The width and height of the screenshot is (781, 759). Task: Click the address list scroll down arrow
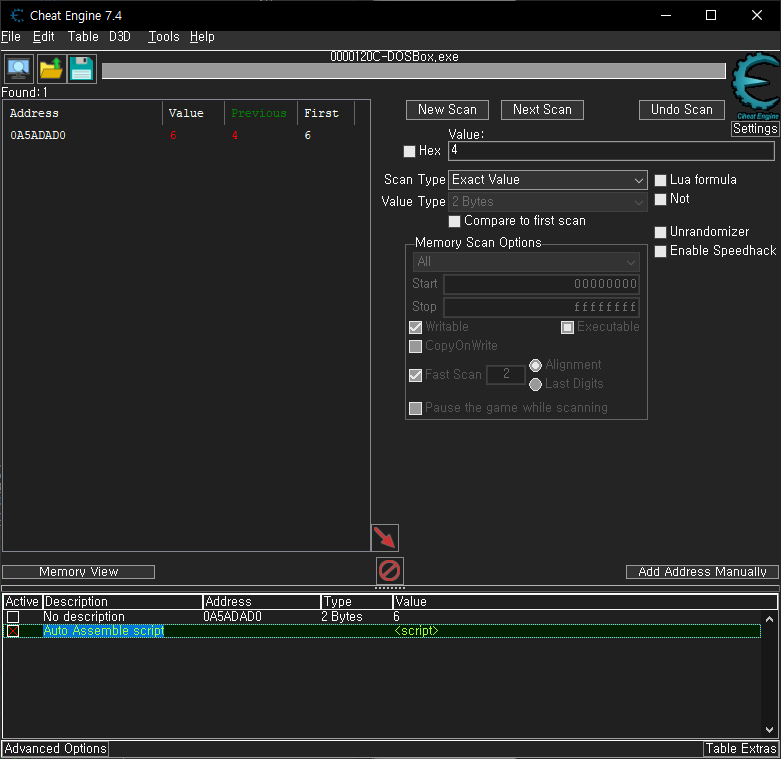pyautogui.click(x=770, y=730)
